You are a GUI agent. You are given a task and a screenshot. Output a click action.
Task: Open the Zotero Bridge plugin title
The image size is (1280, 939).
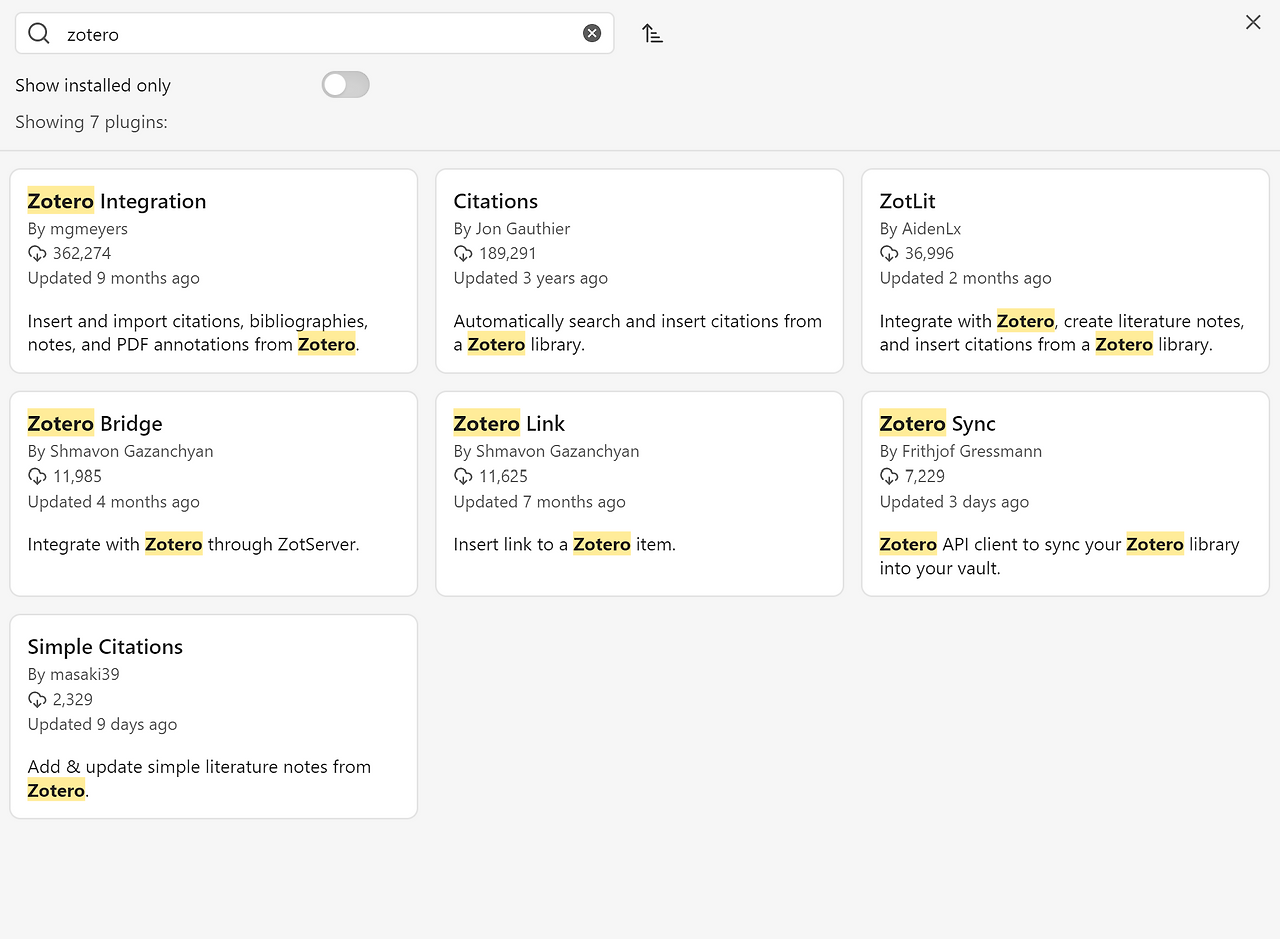coord(95,424)
